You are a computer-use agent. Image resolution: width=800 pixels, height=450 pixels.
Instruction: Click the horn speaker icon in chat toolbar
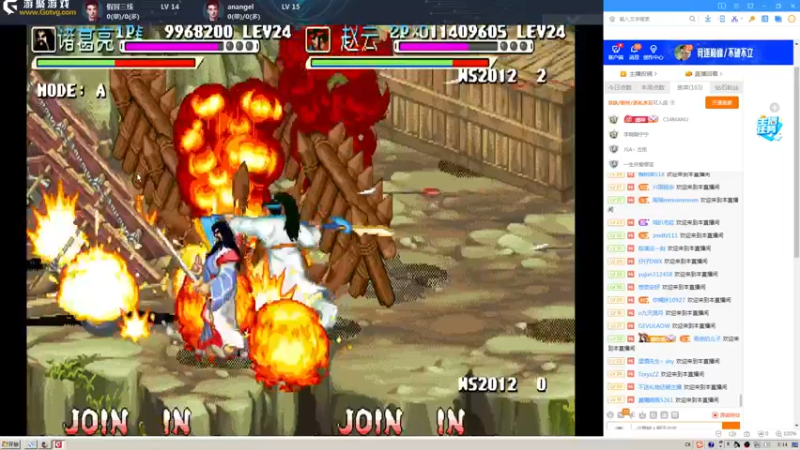tap(633, 415)
